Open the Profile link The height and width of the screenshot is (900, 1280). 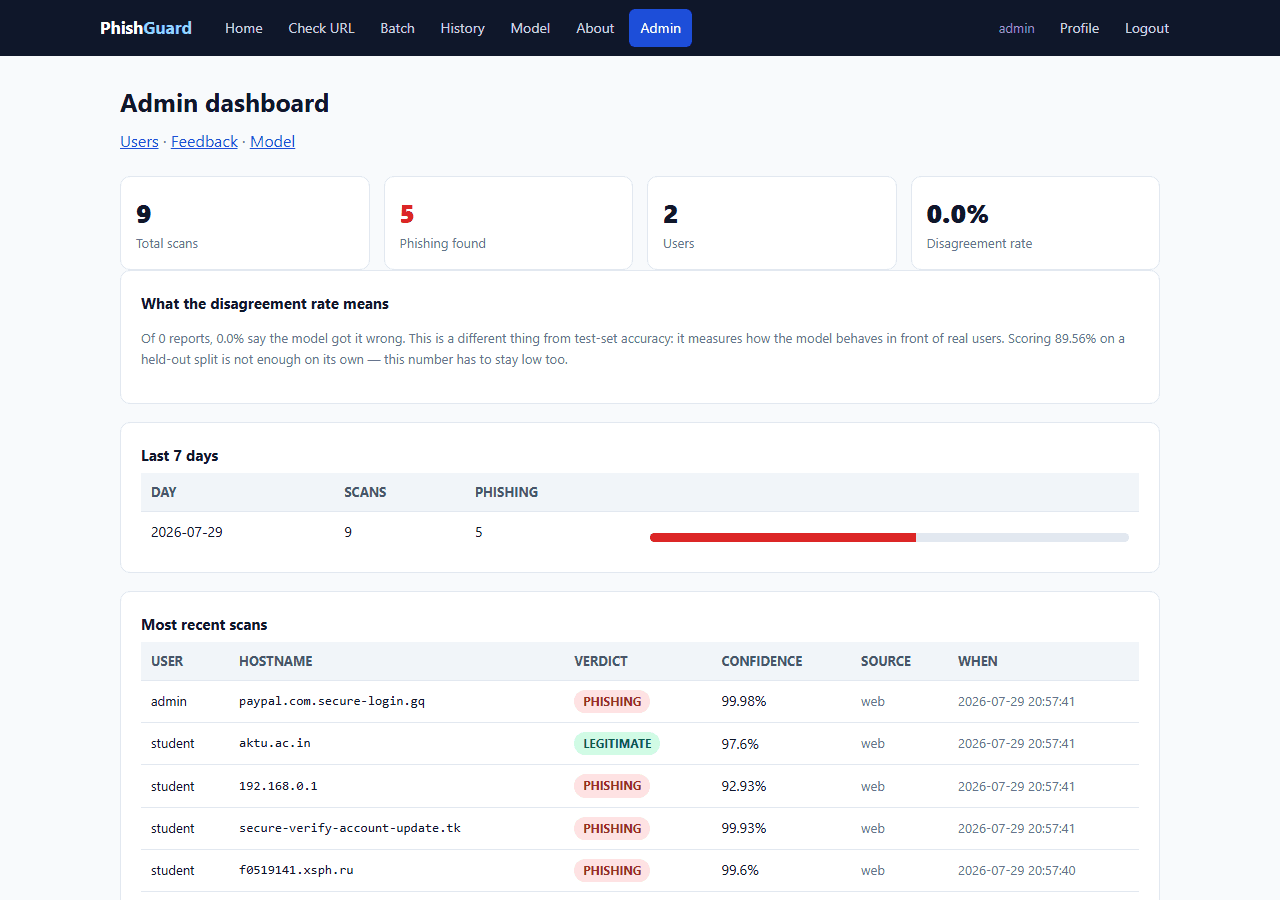1079,28
